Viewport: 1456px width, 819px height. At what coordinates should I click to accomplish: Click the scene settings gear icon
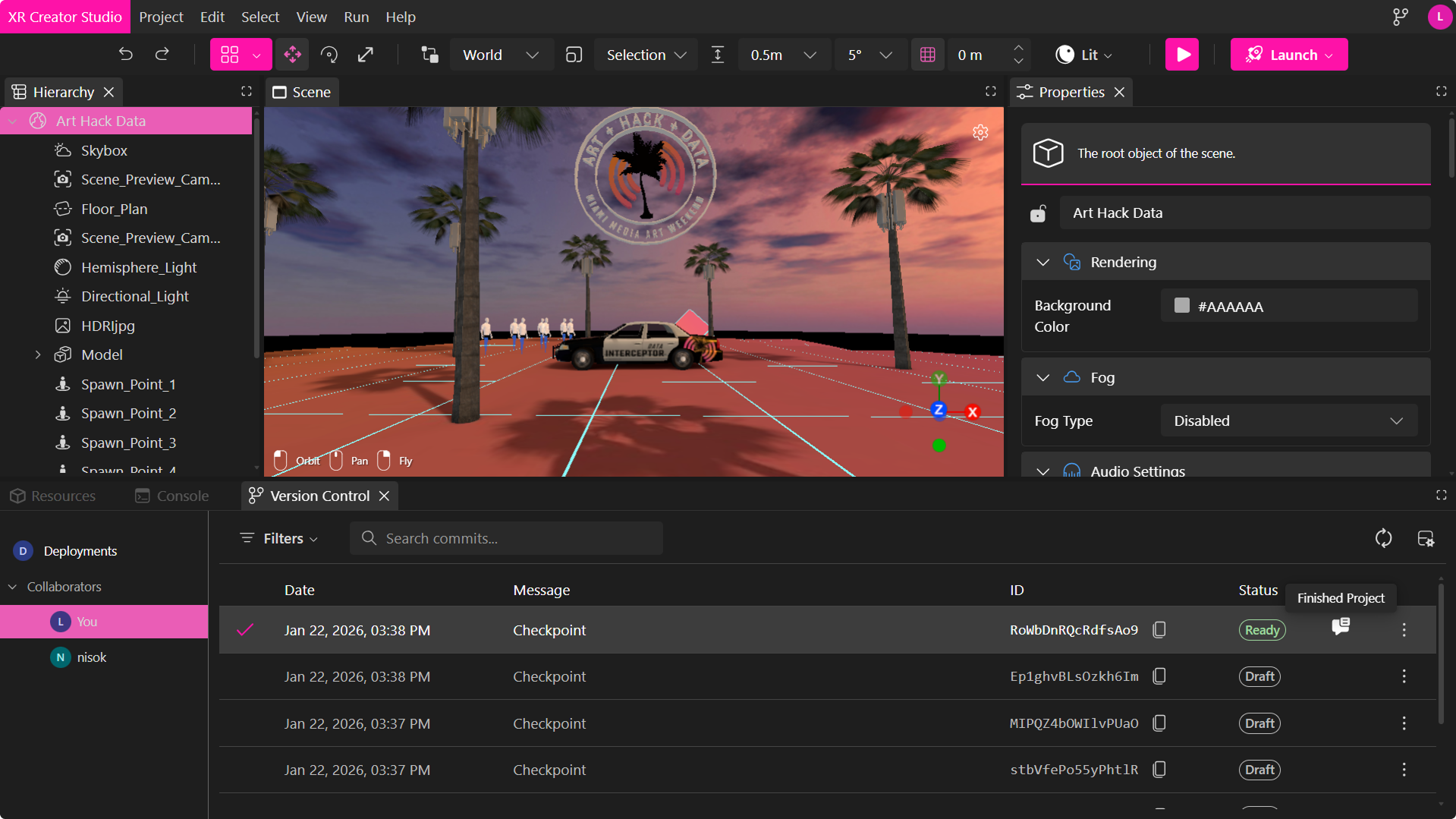click(x=980, y=133)
